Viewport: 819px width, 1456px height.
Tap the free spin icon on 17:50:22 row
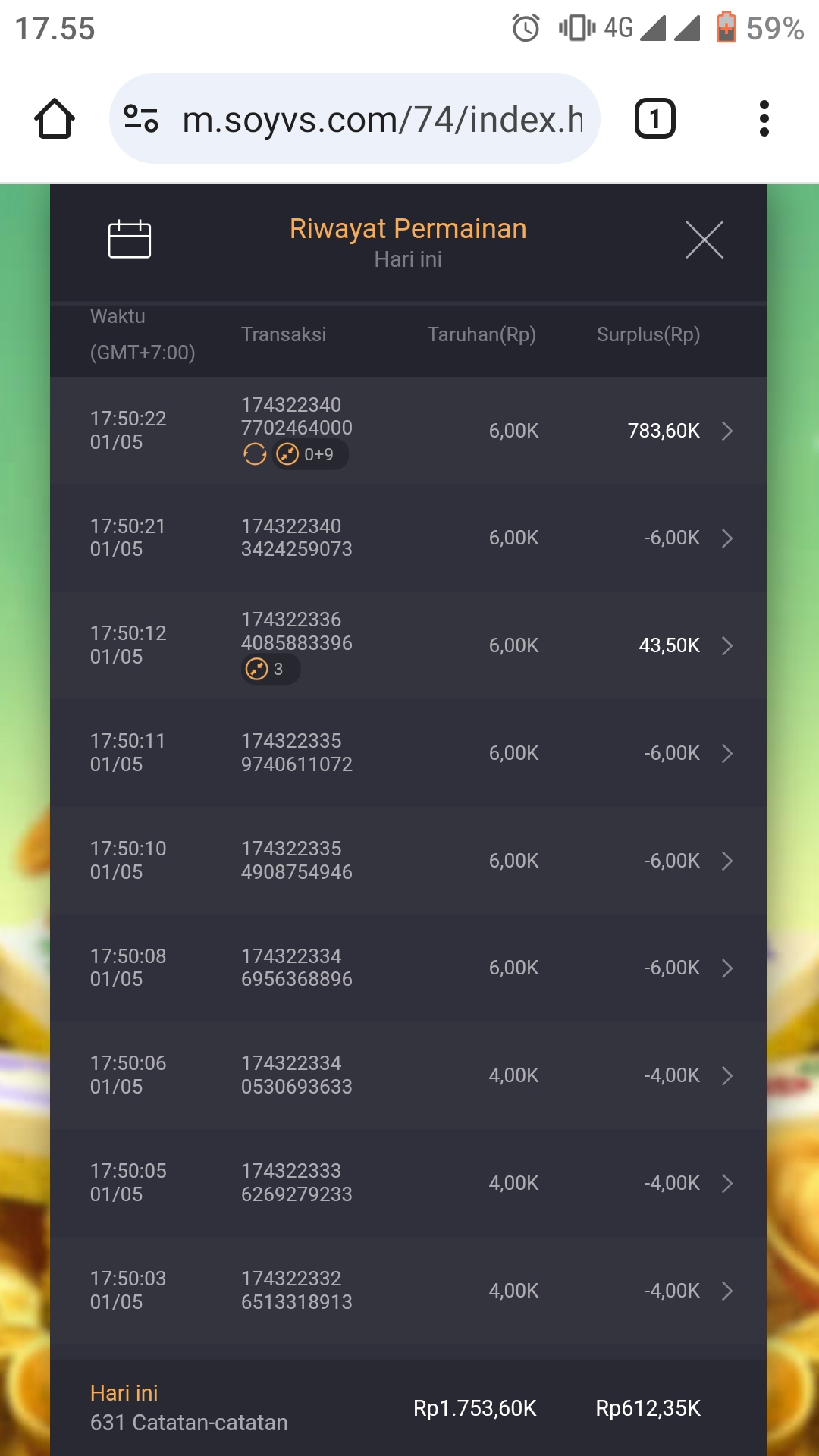255,454
